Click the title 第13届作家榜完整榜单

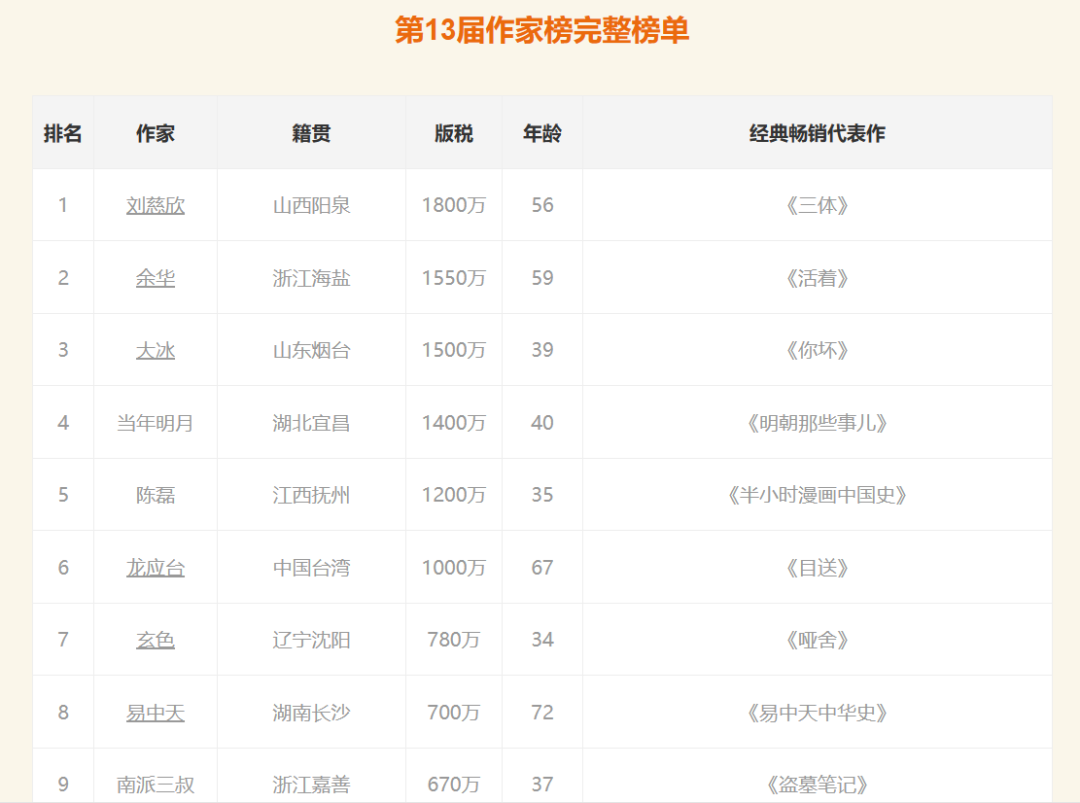click(542, 30)
